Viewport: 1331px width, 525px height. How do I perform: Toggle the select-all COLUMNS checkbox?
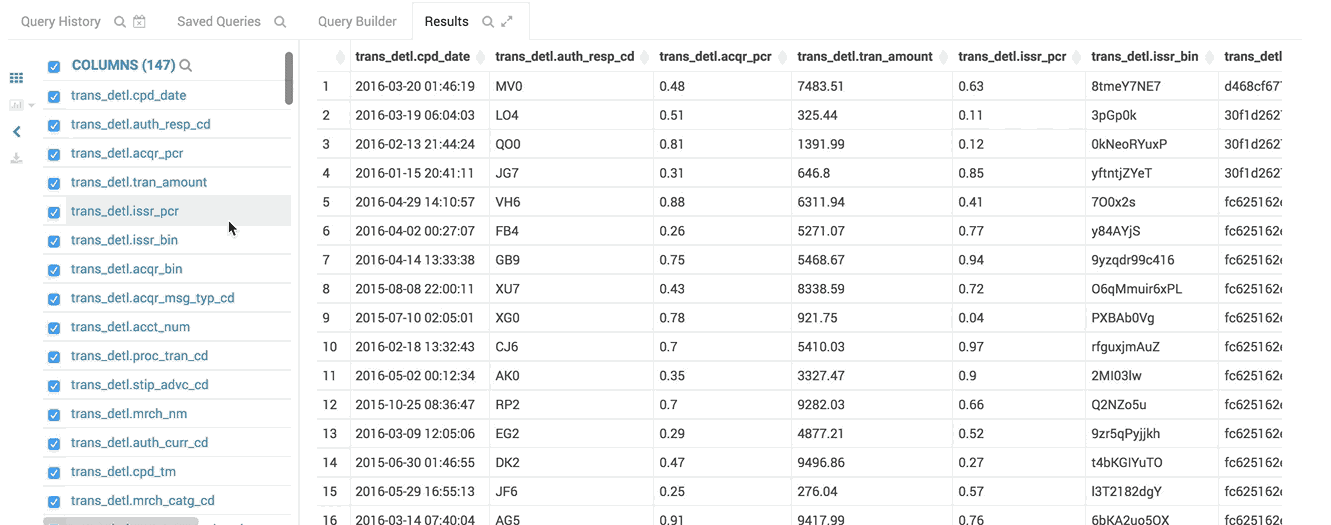[x=54, y=67]
